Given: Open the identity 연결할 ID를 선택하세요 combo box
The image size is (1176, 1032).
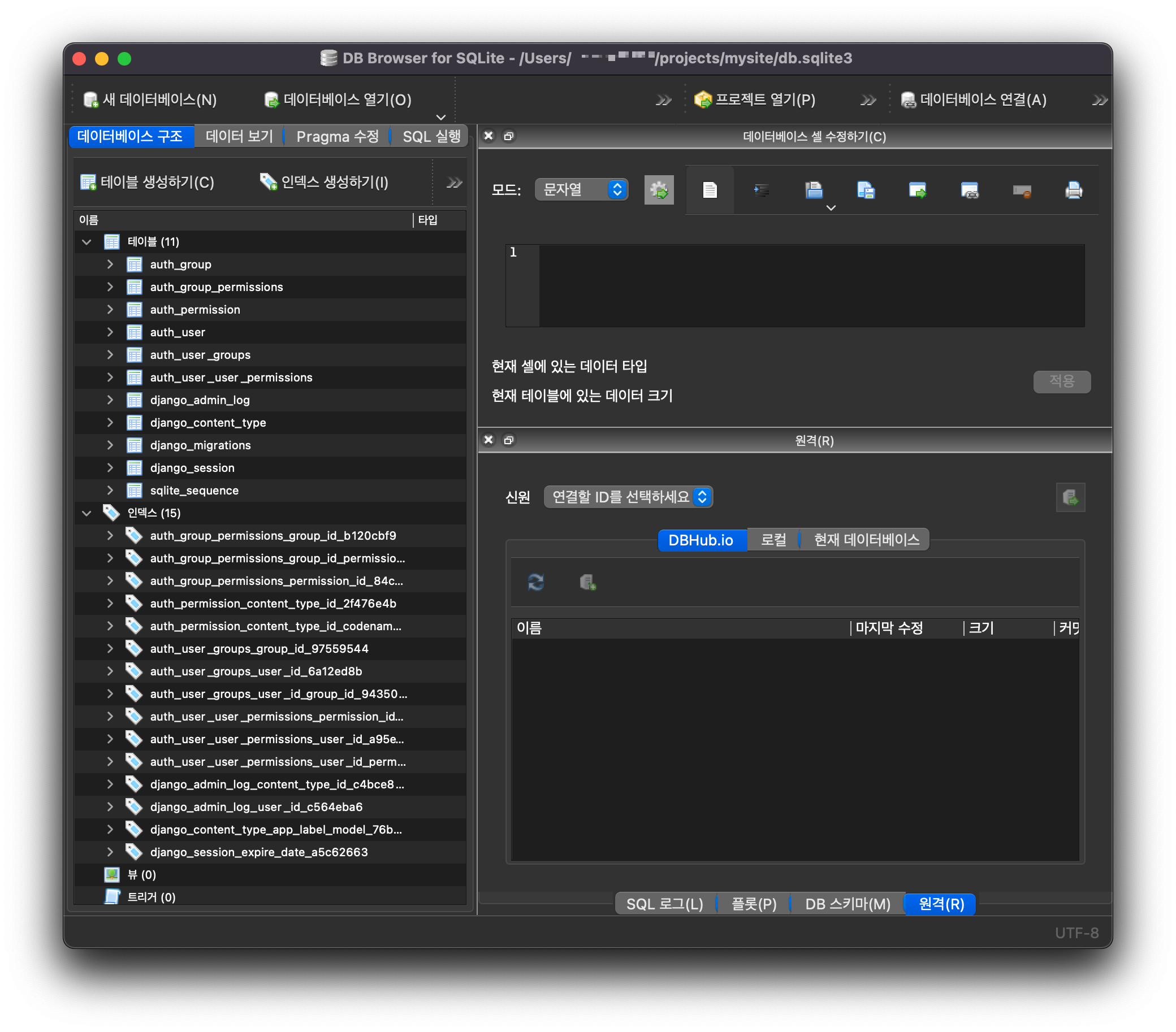Looking at the screenshot, I should 628,496.
